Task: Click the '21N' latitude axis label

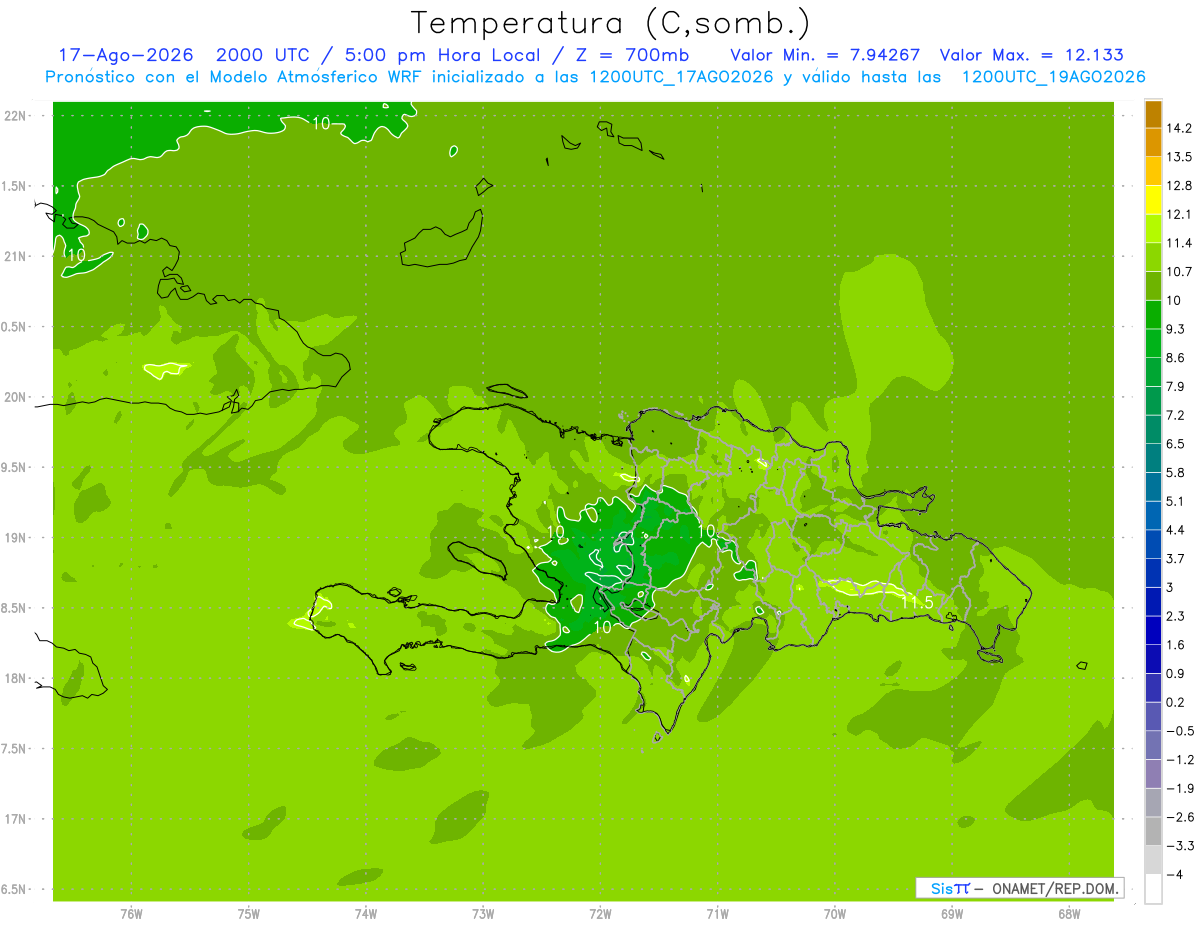Action: tap(16, 256)
